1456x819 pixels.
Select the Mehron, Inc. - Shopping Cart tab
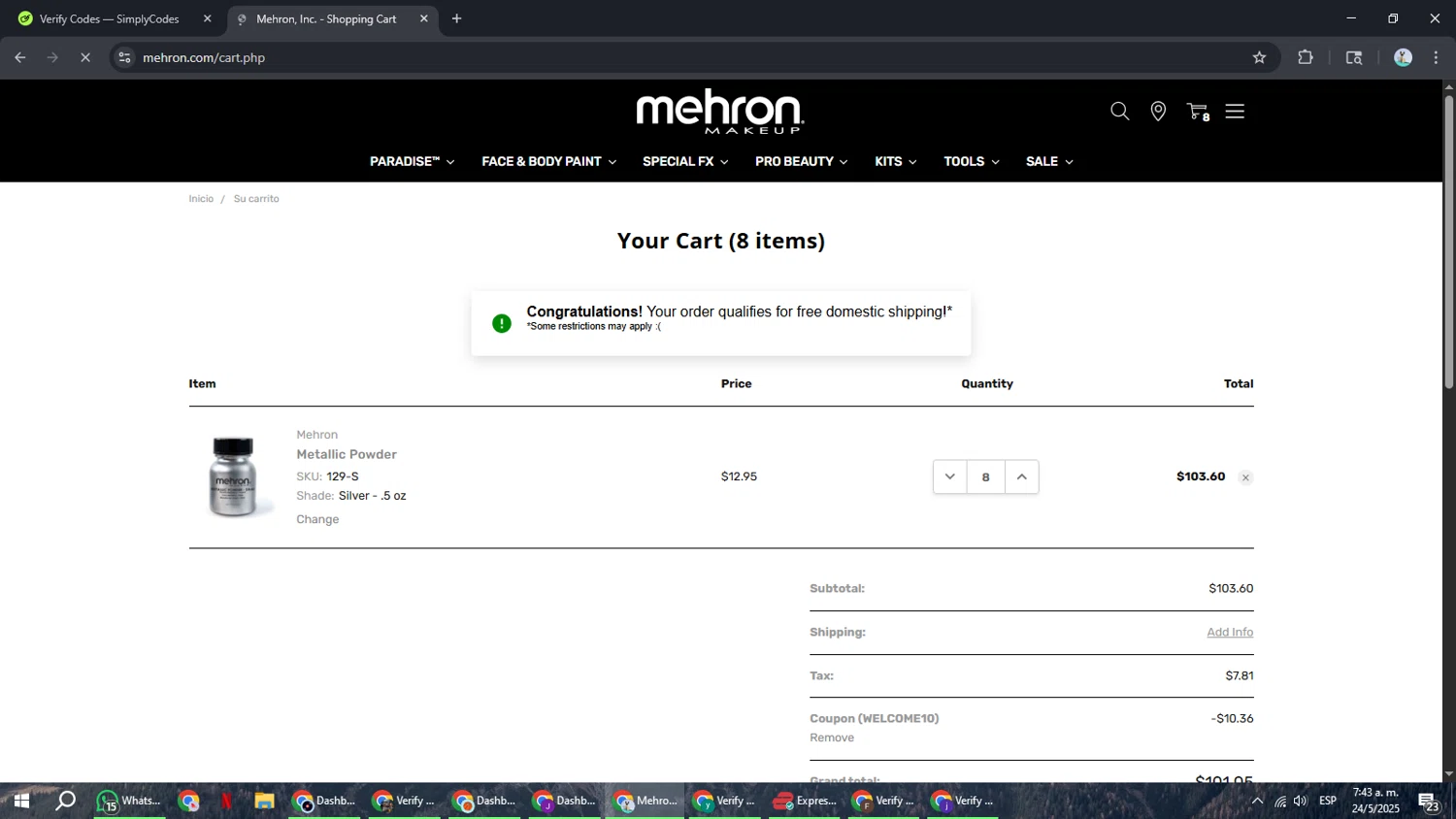[326, 18]
